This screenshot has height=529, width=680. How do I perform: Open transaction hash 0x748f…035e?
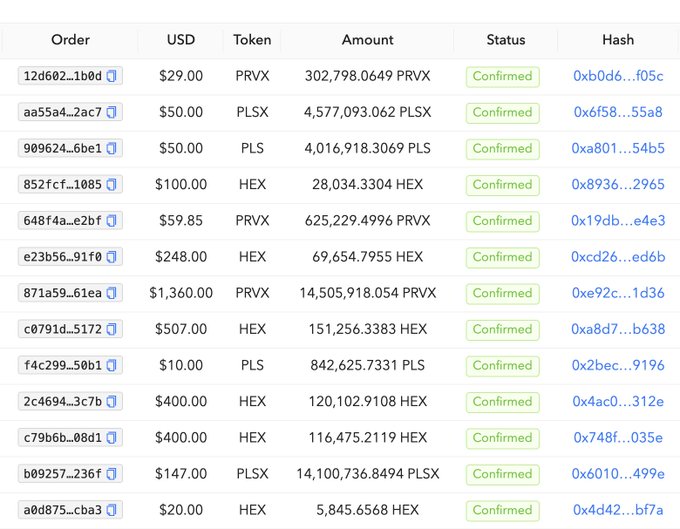(x=618, y=438)
